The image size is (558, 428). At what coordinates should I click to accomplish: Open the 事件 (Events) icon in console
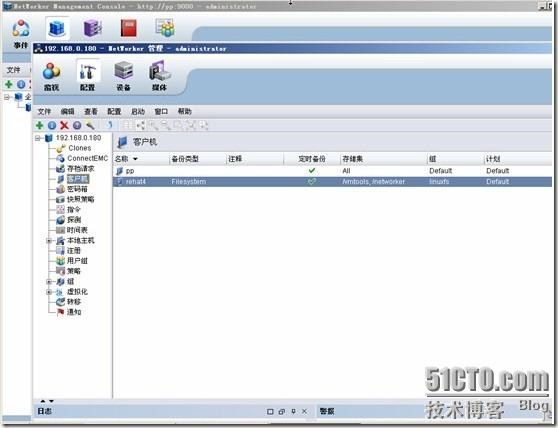(x=21, y=34)
